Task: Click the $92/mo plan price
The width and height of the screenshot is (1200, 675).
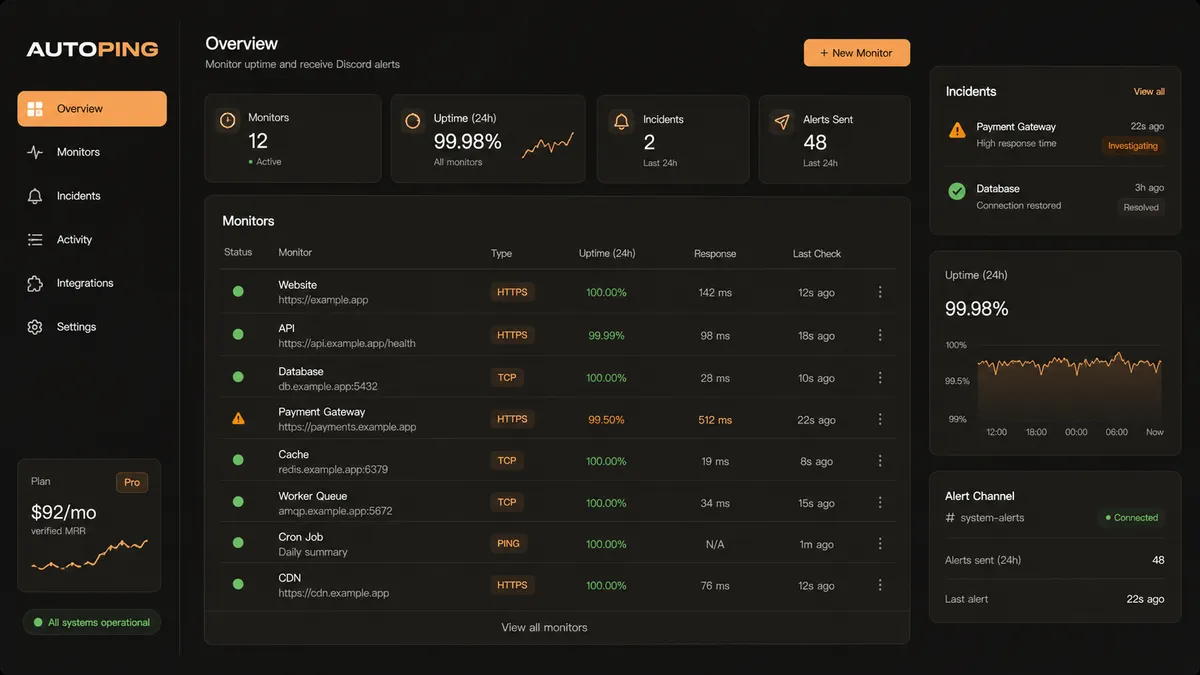Action: [x=64, y=512]
